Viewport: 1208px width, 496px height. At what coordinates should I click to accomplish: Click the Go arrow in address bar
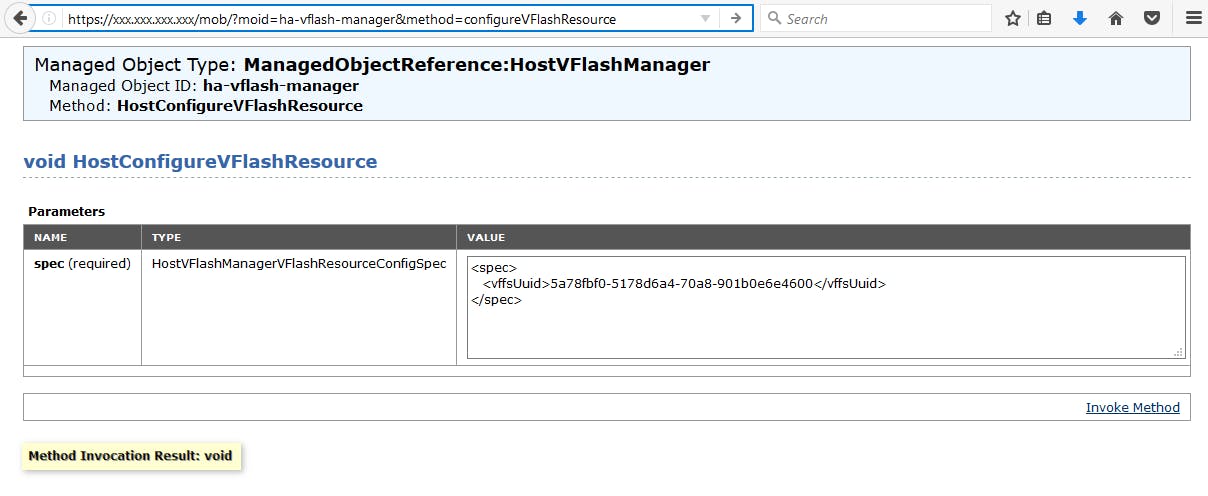tap(735, 19)
